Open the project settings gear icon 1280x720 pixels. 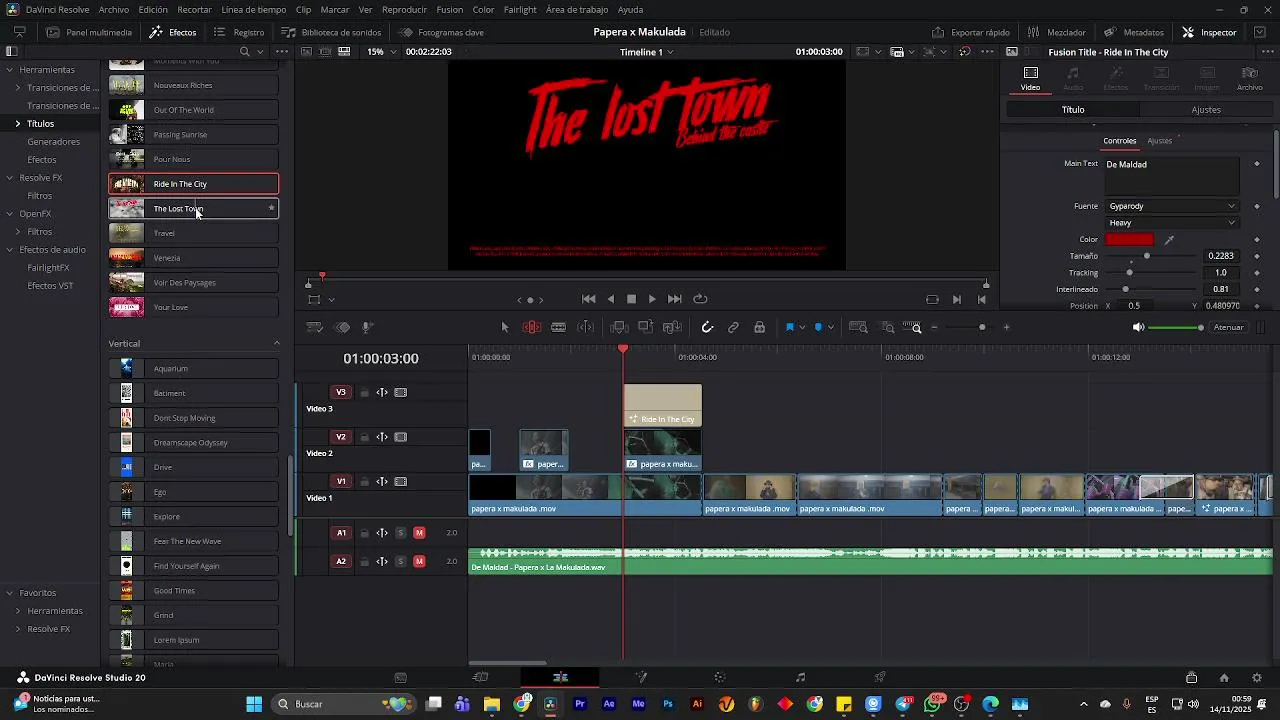(x=1257, y=678)
